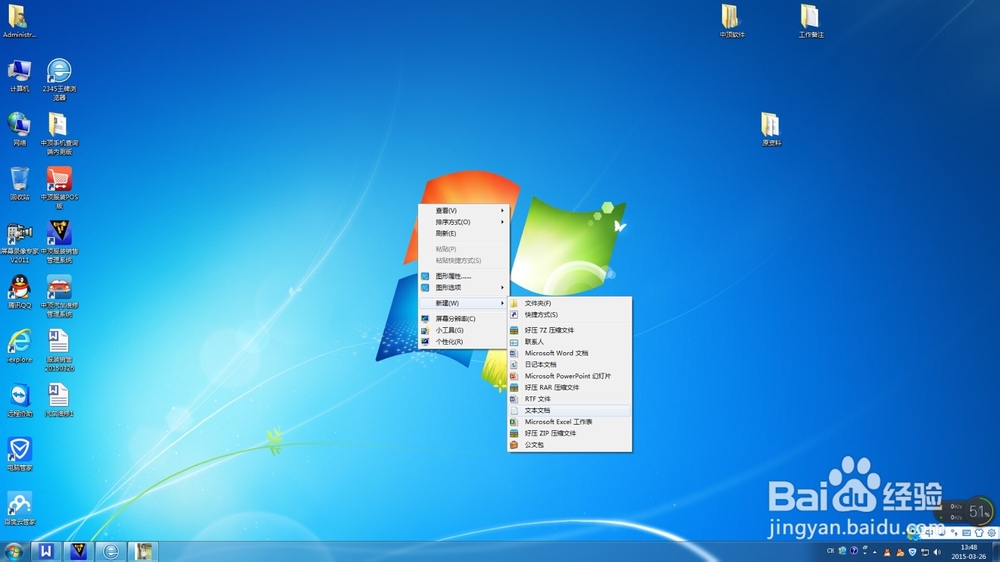Open the cloud manager desktop shortcut
The height and width of the screenshot is (562, 1000).
pos(20,508)
